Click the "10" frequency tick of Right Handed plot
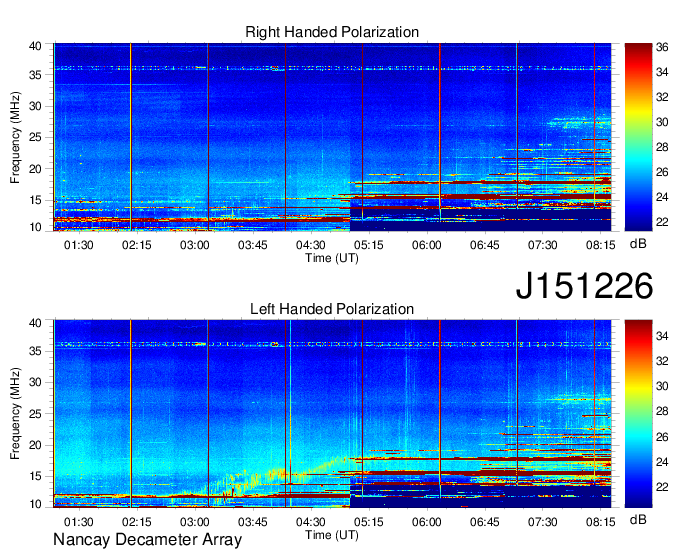Viewport: 680px width, 552px height. pos(35,227)
